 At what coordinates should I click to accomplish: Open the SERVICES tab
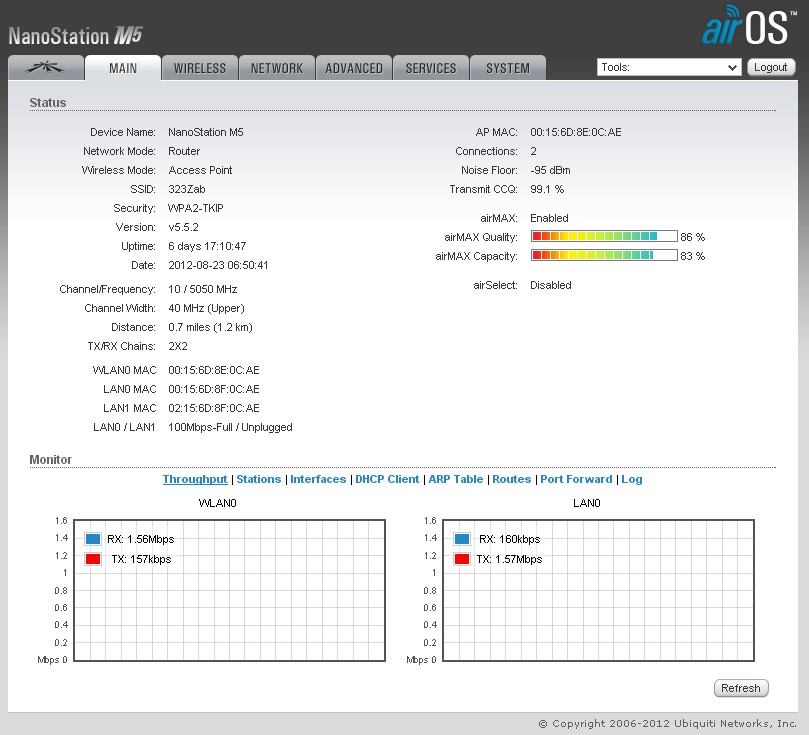click(x=431, y=68)
